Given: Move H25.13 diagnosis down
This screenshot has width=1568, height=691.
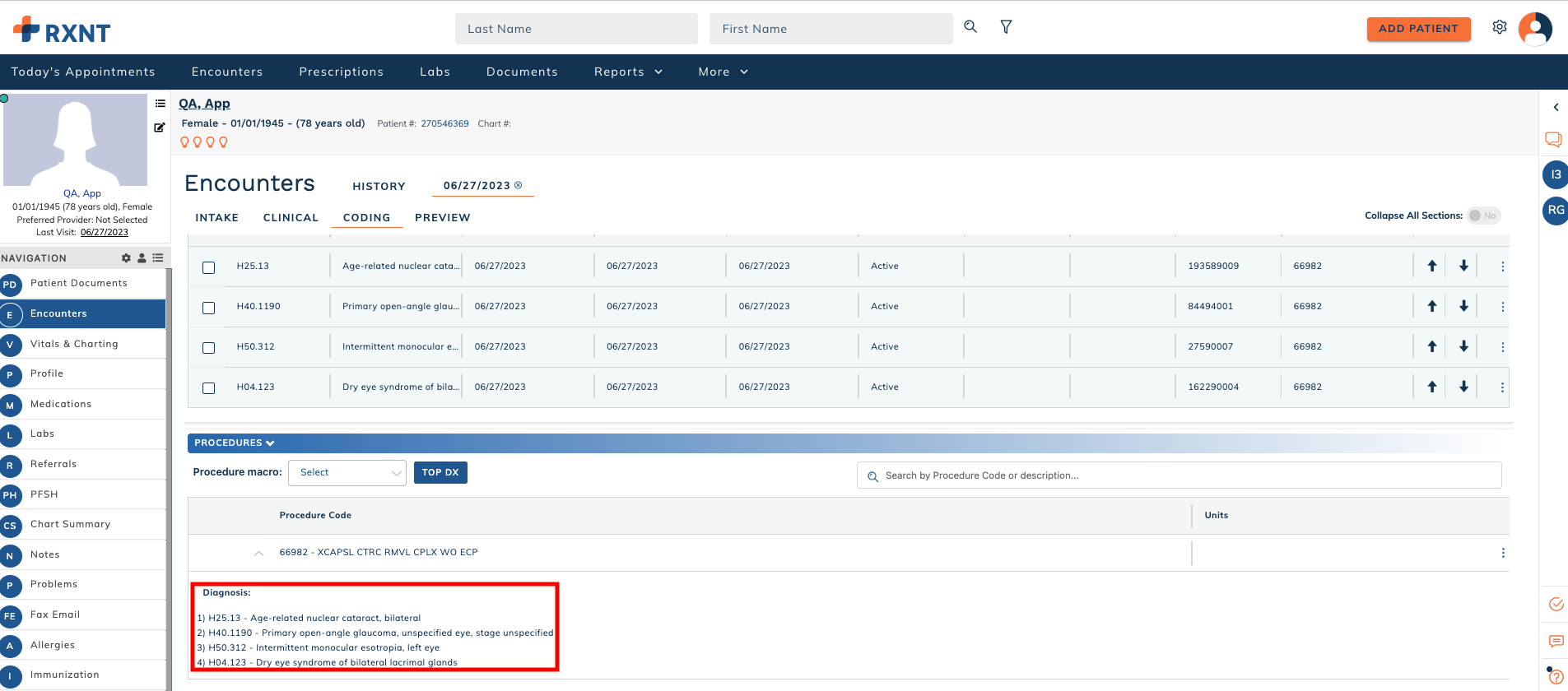Looking at the screenshot, I should coord(1463,266).
